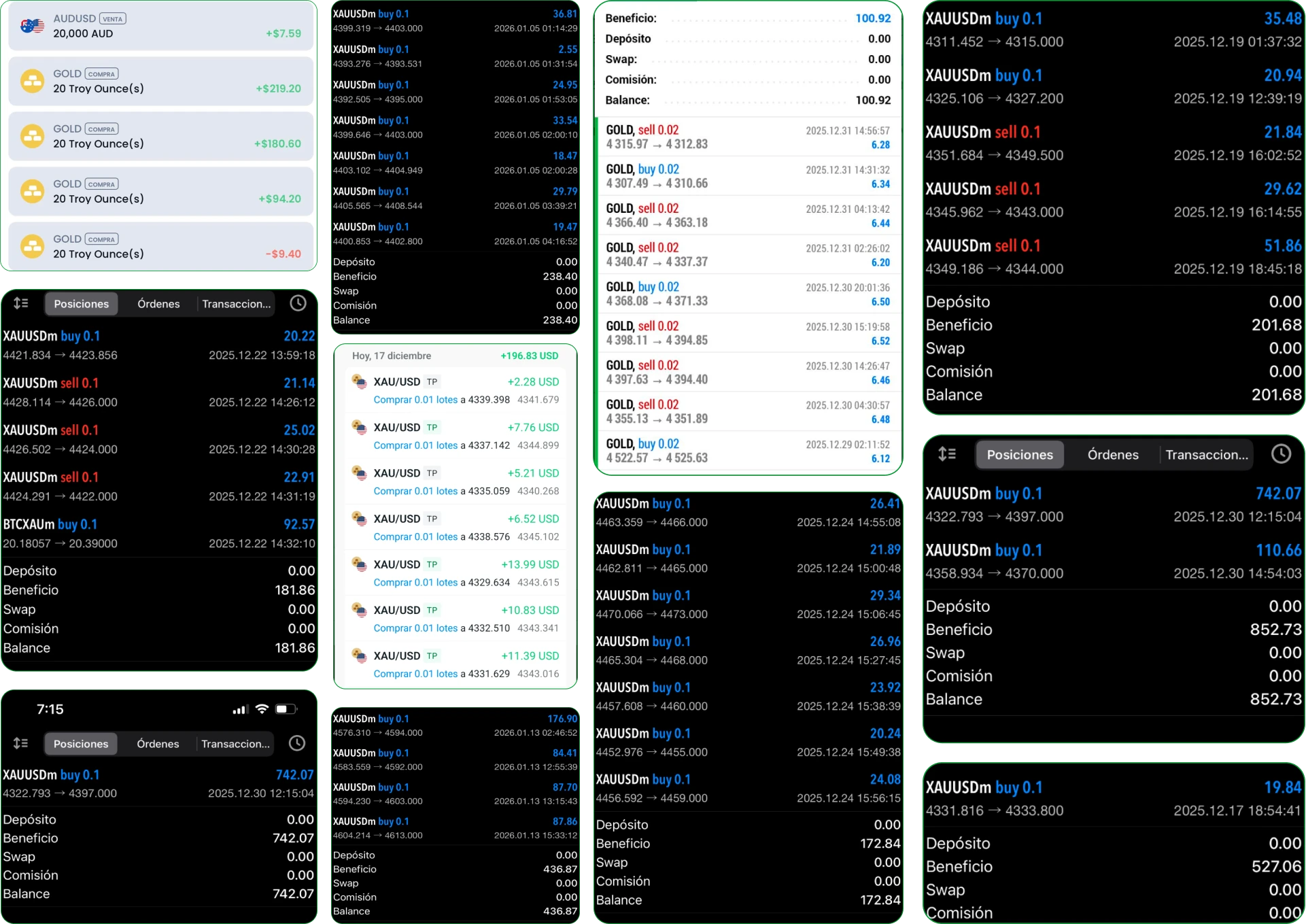Open Órdenes tab in right panel
The width and height of the screenshot is (1306, 924).
pos(1112,455)
